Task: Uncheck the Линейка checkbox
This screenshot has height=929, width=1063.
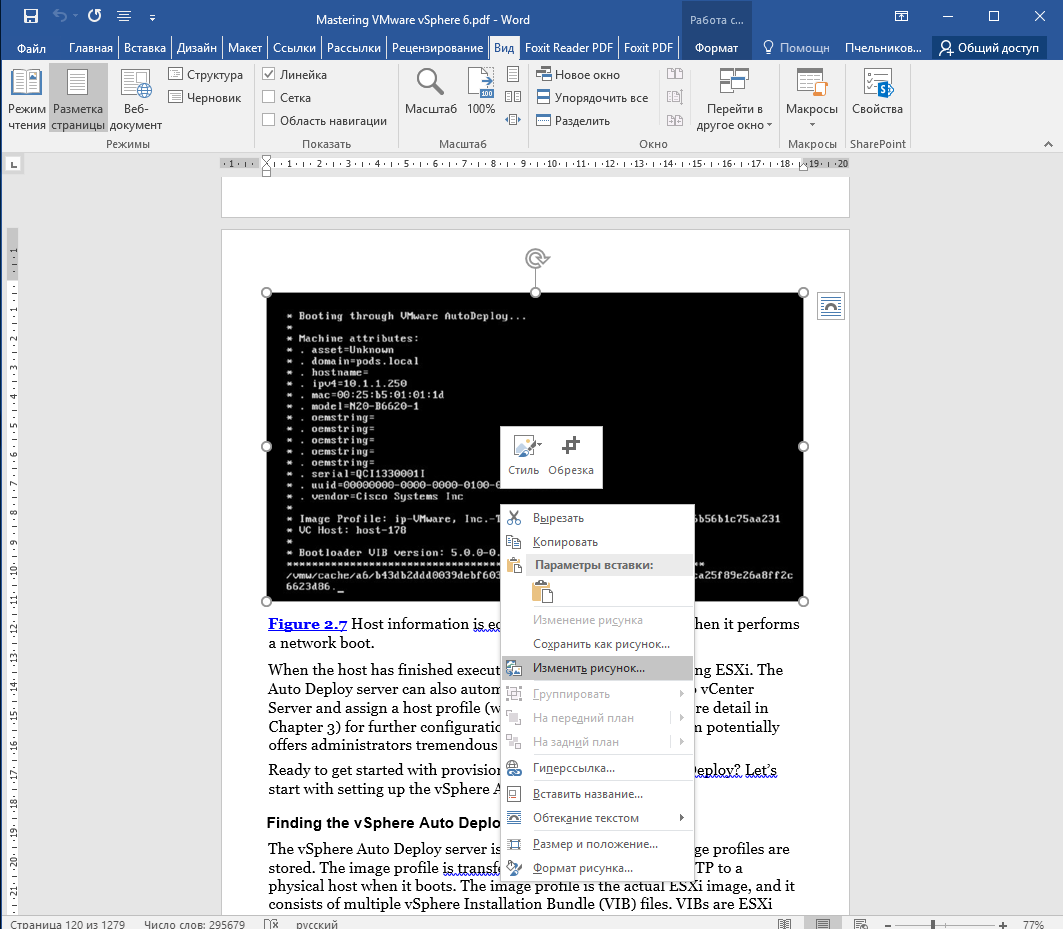Action: click(x=268, y=75)
